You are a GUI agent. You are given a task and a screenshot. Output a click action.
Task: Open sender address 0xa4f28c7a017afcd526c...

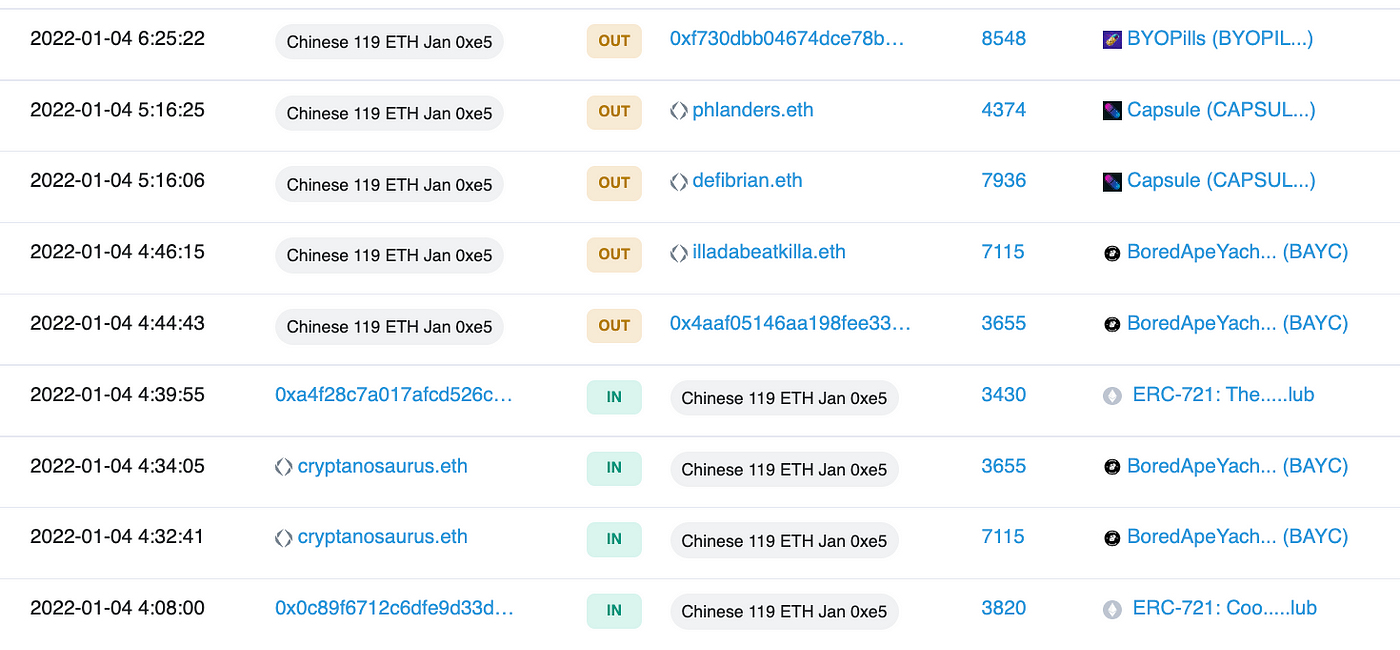click(394, 395)
